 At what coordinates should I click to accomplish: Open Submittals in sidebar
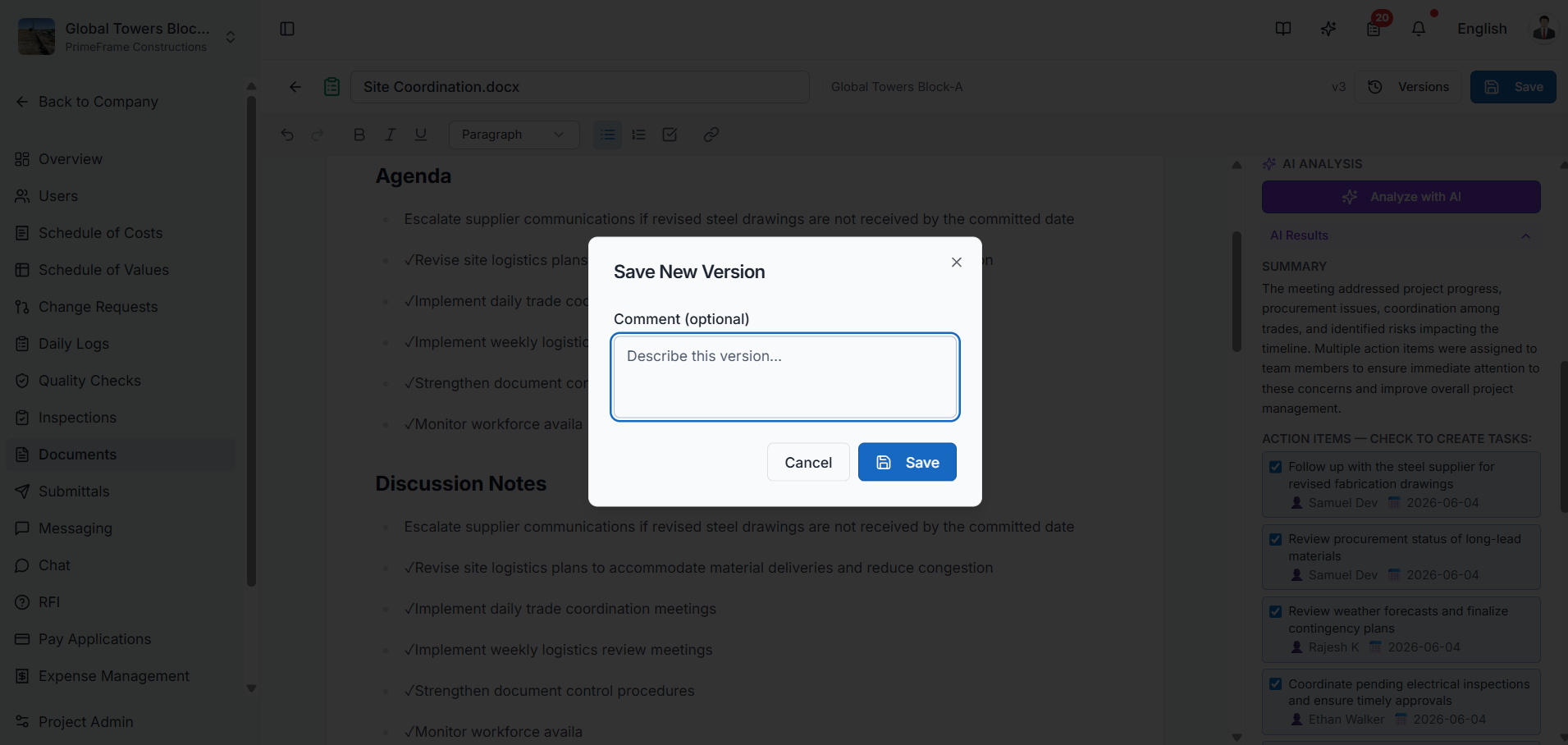click(121, 491)
